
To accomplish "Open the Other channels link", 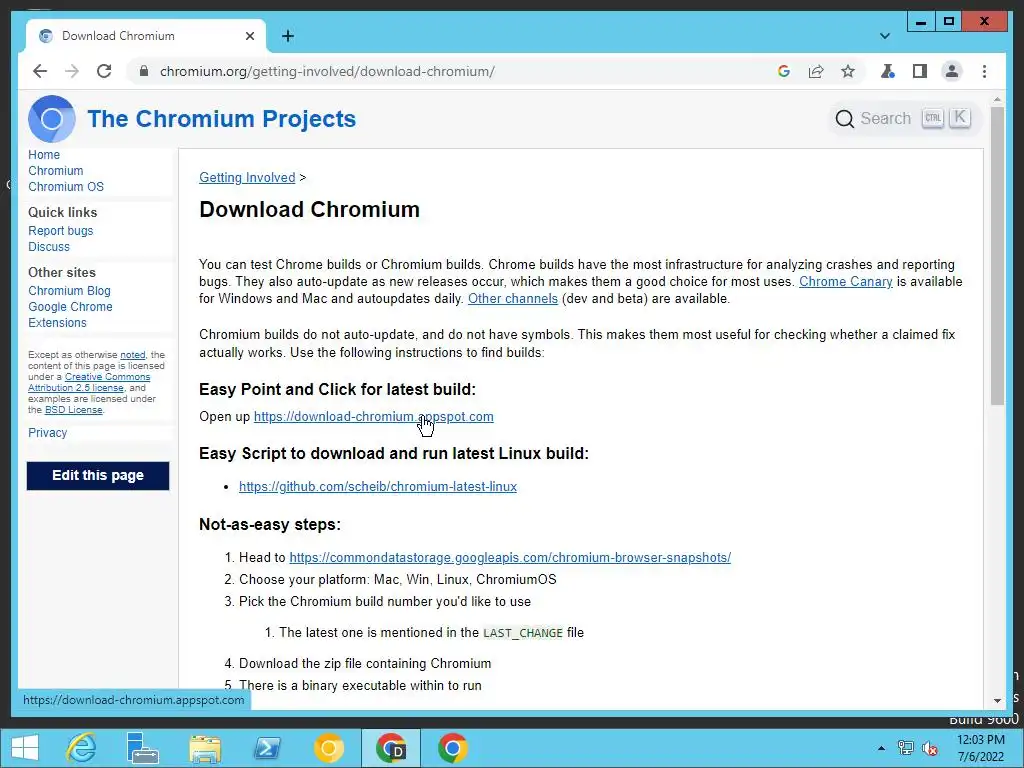I will (513, 298).
